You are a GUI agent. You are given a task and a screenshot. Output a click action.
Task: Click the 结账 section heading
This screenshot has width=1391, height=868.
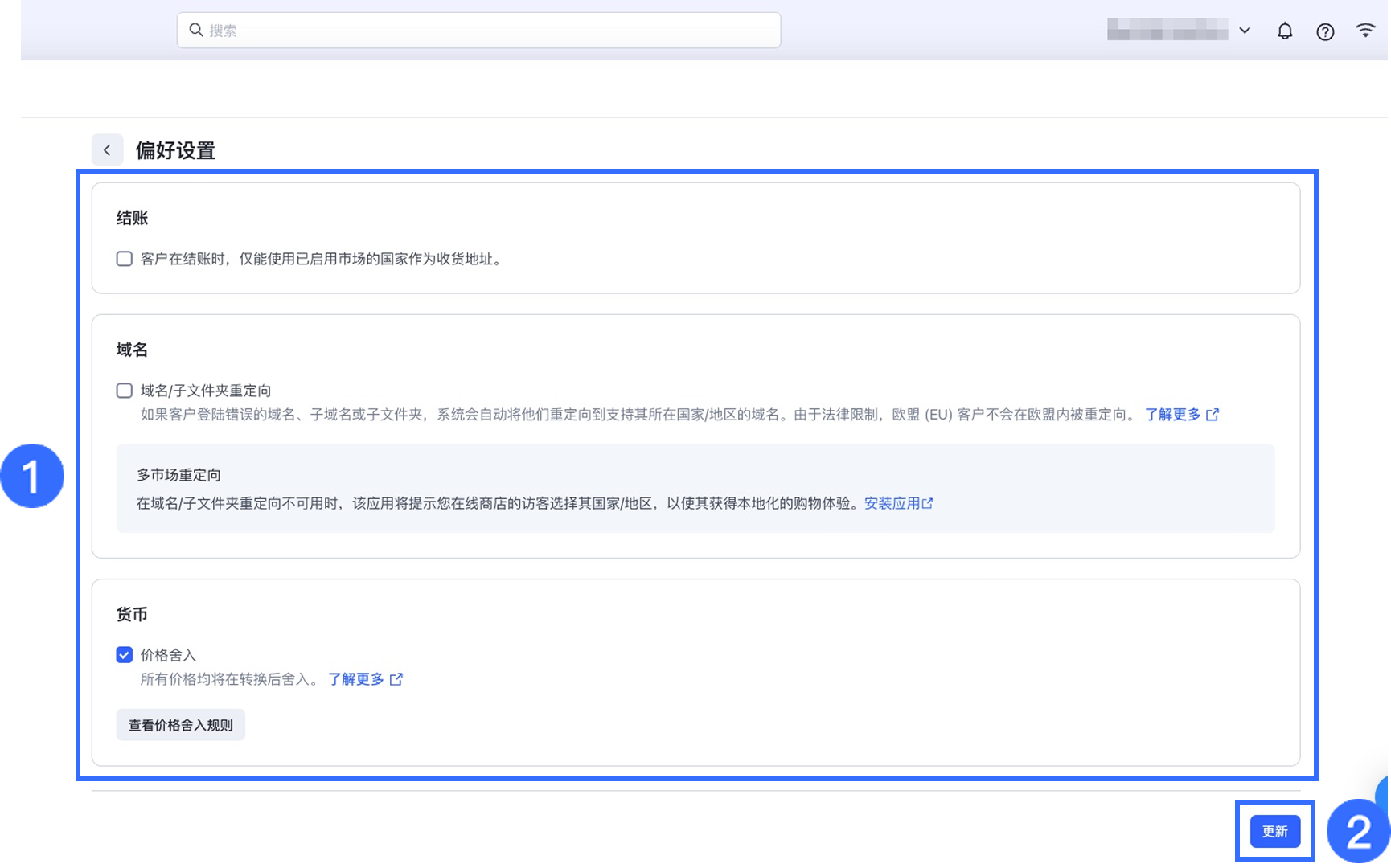[x=132, y=218]
